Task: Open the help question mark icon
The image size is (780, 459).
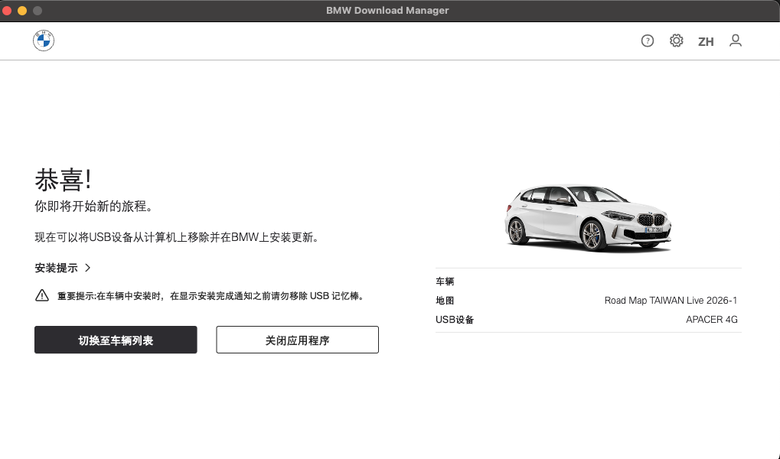Action: click(647, 41)
